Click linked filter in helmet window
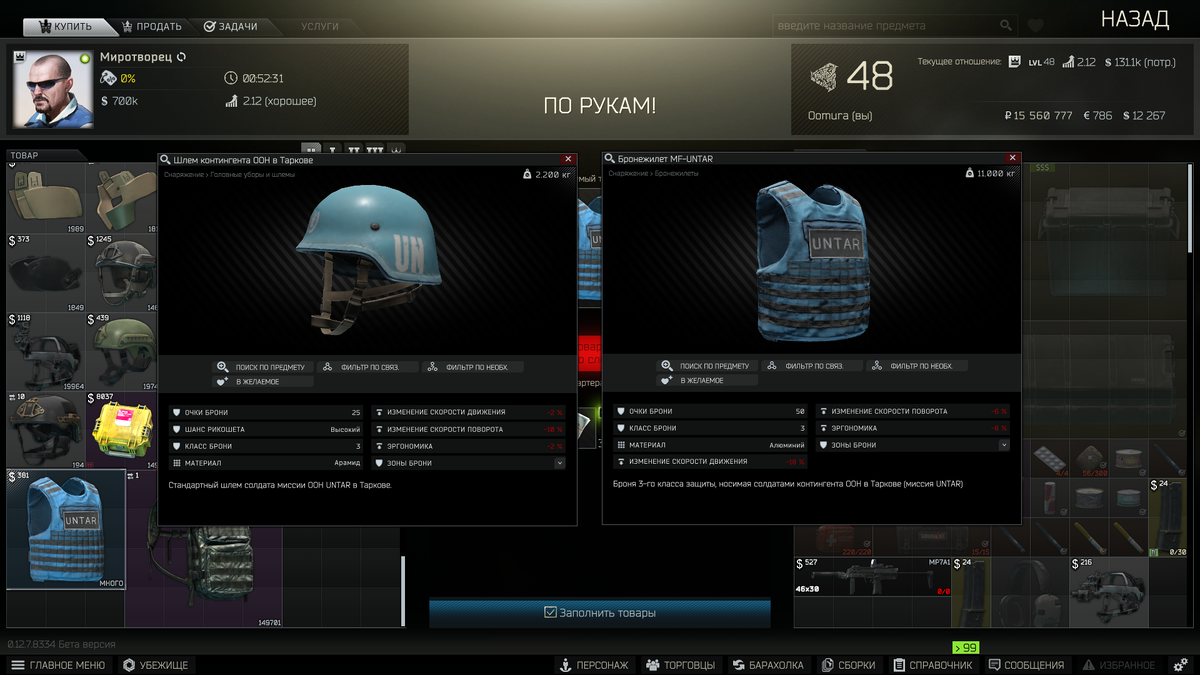Image resolution: width=1200 pixels, height=675 pixels. pyautogui.click(x=367, y=367)
